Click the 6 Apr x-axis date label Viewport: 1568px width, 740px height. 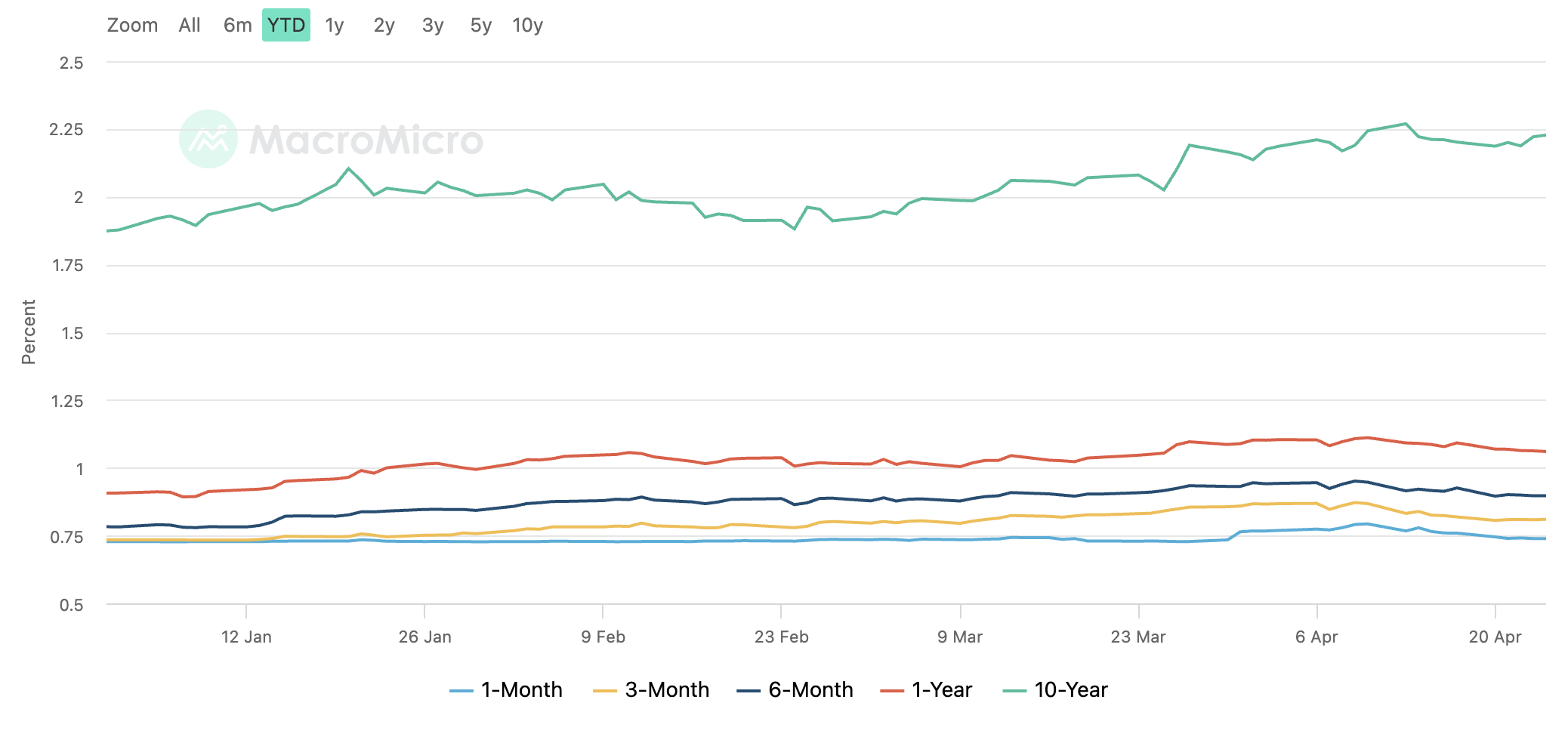[x=1316, y=637]
